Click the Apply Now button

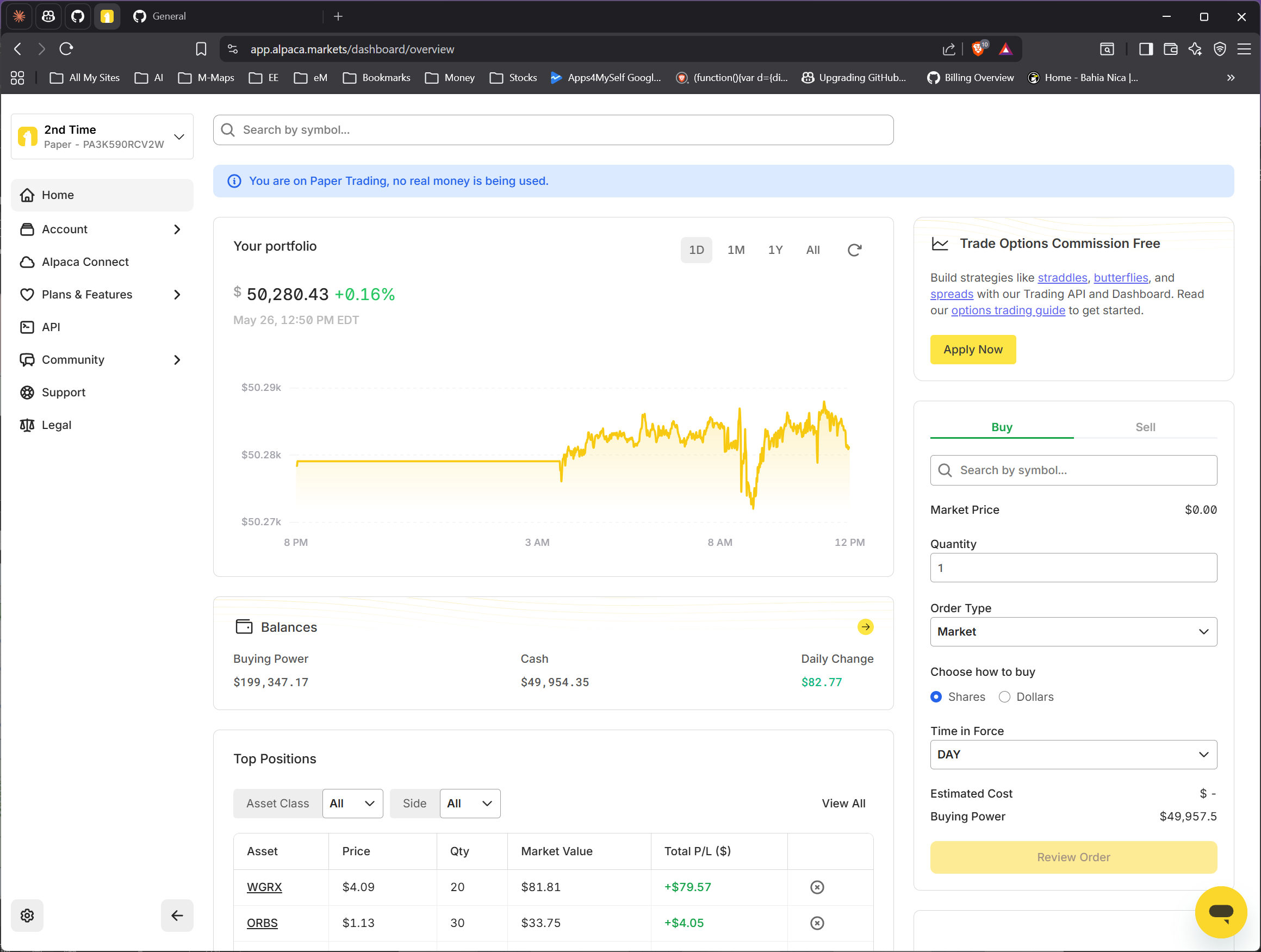[x=973, y=349]
